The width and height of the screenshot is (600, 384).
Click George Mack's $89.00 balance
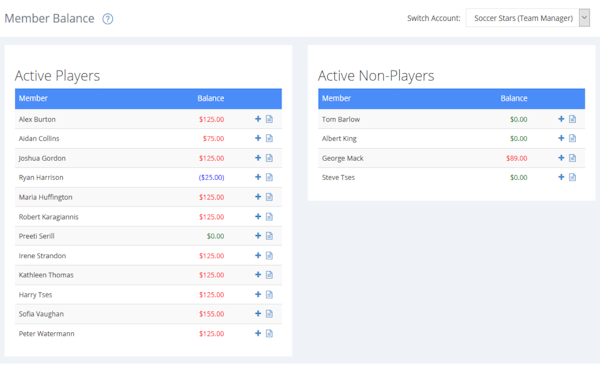(517, 158)
